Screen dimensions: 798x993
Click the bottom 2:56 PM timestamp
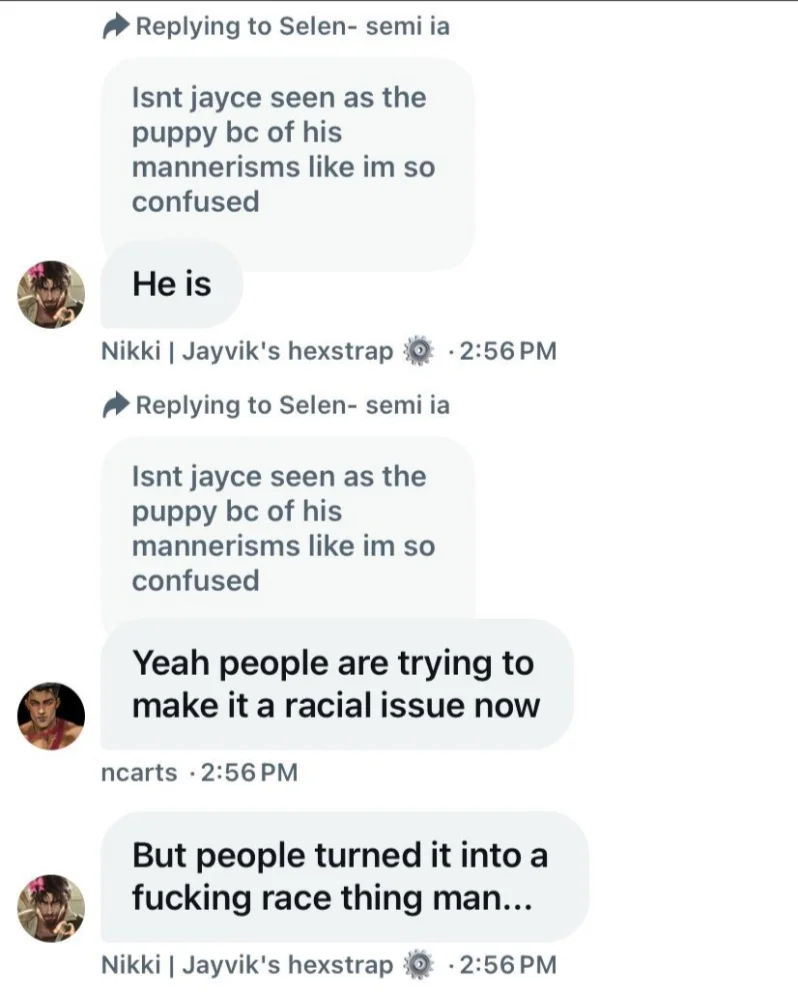point(507,965)
